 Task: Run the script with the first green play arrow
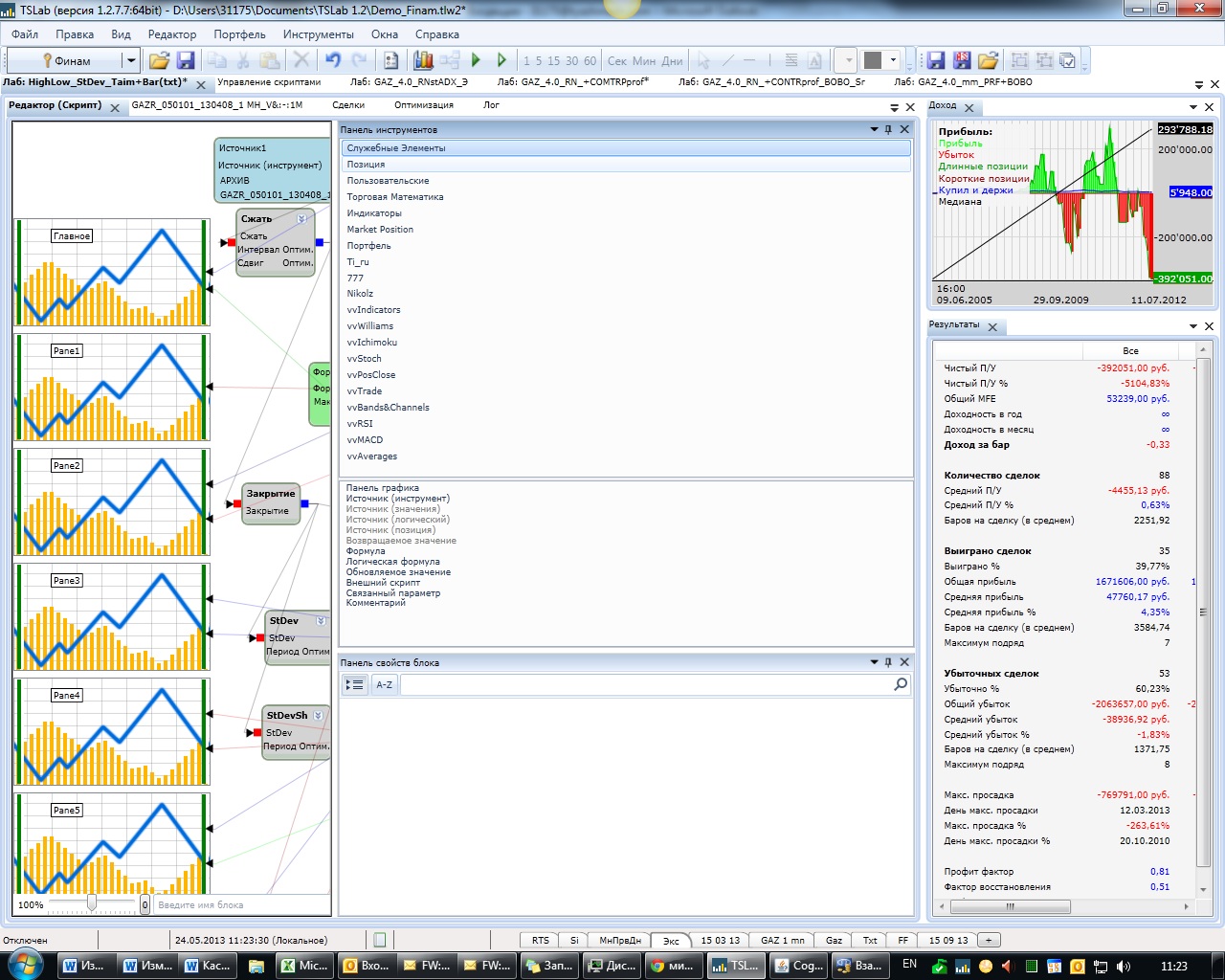click(476, 60)
